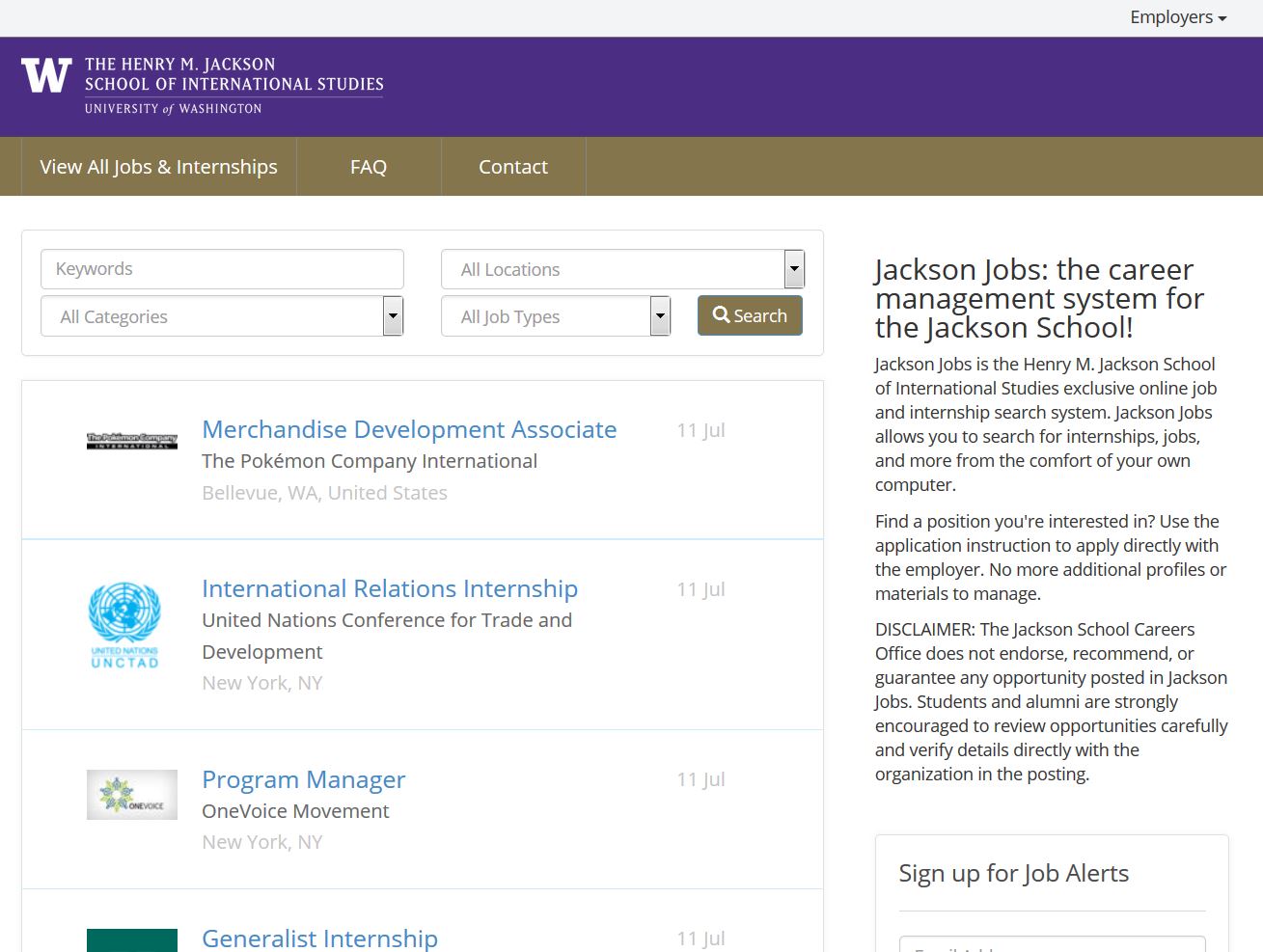Select the Bellevue, WA, United States location text
Image resolution: width=1263 pixels, height=952 pixels.
click(324, 493)
